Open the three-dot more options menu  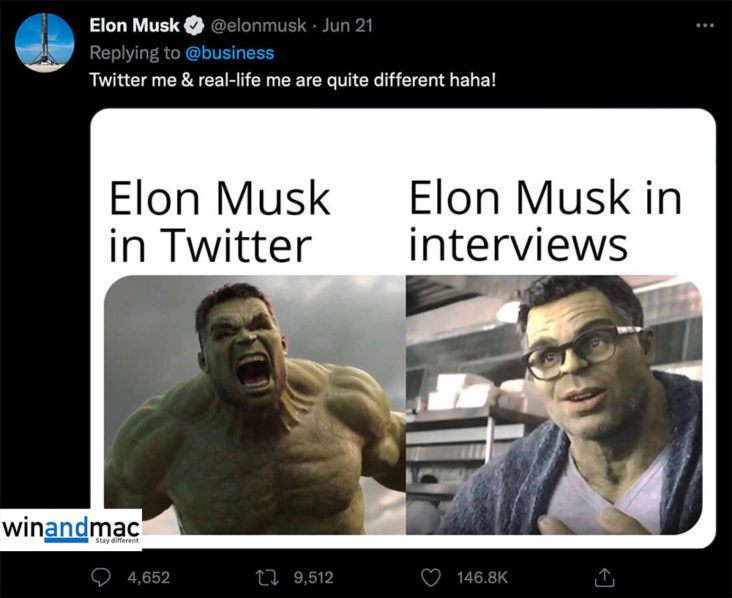(x=706, y=26)
